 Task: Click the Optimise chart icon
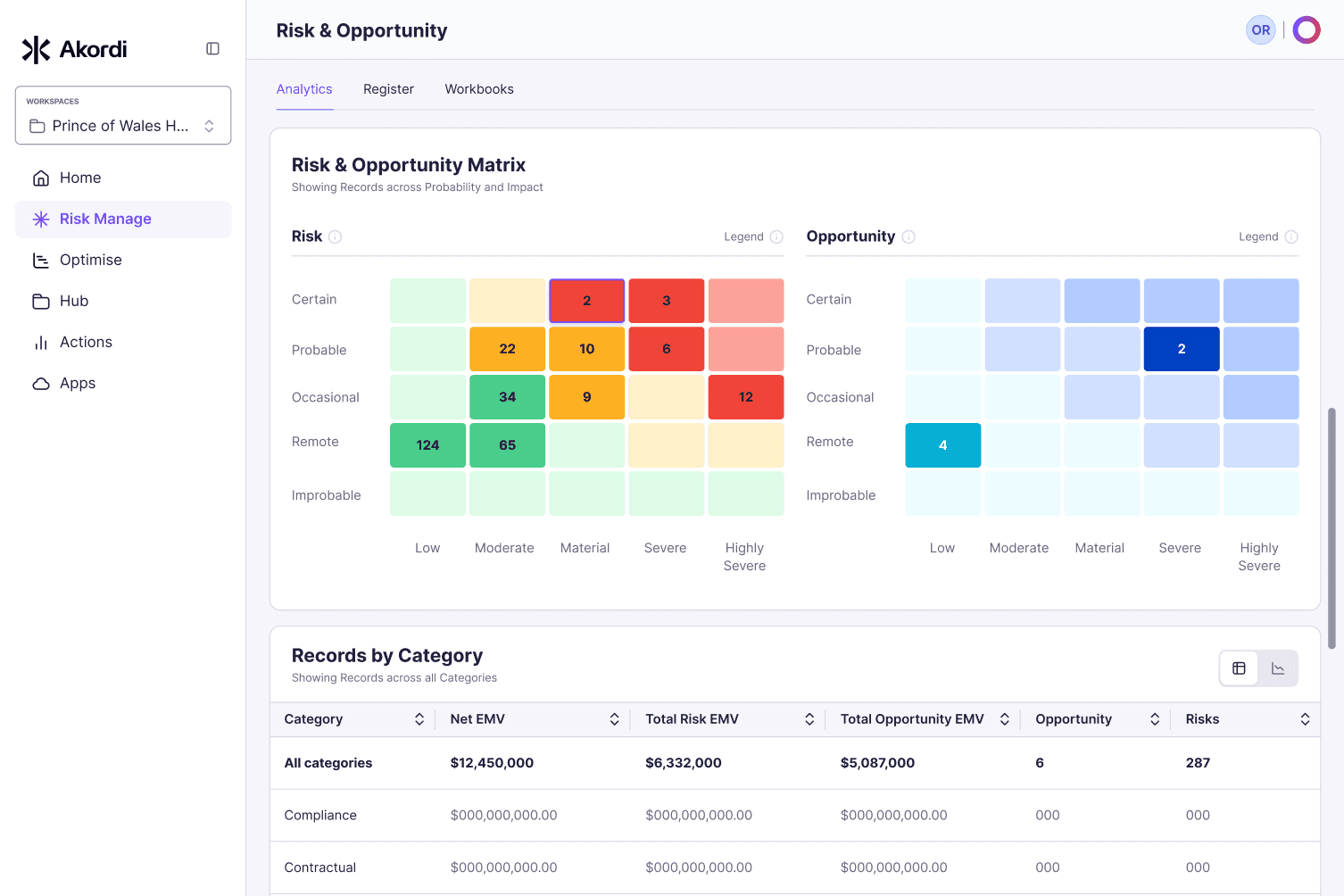41,260
